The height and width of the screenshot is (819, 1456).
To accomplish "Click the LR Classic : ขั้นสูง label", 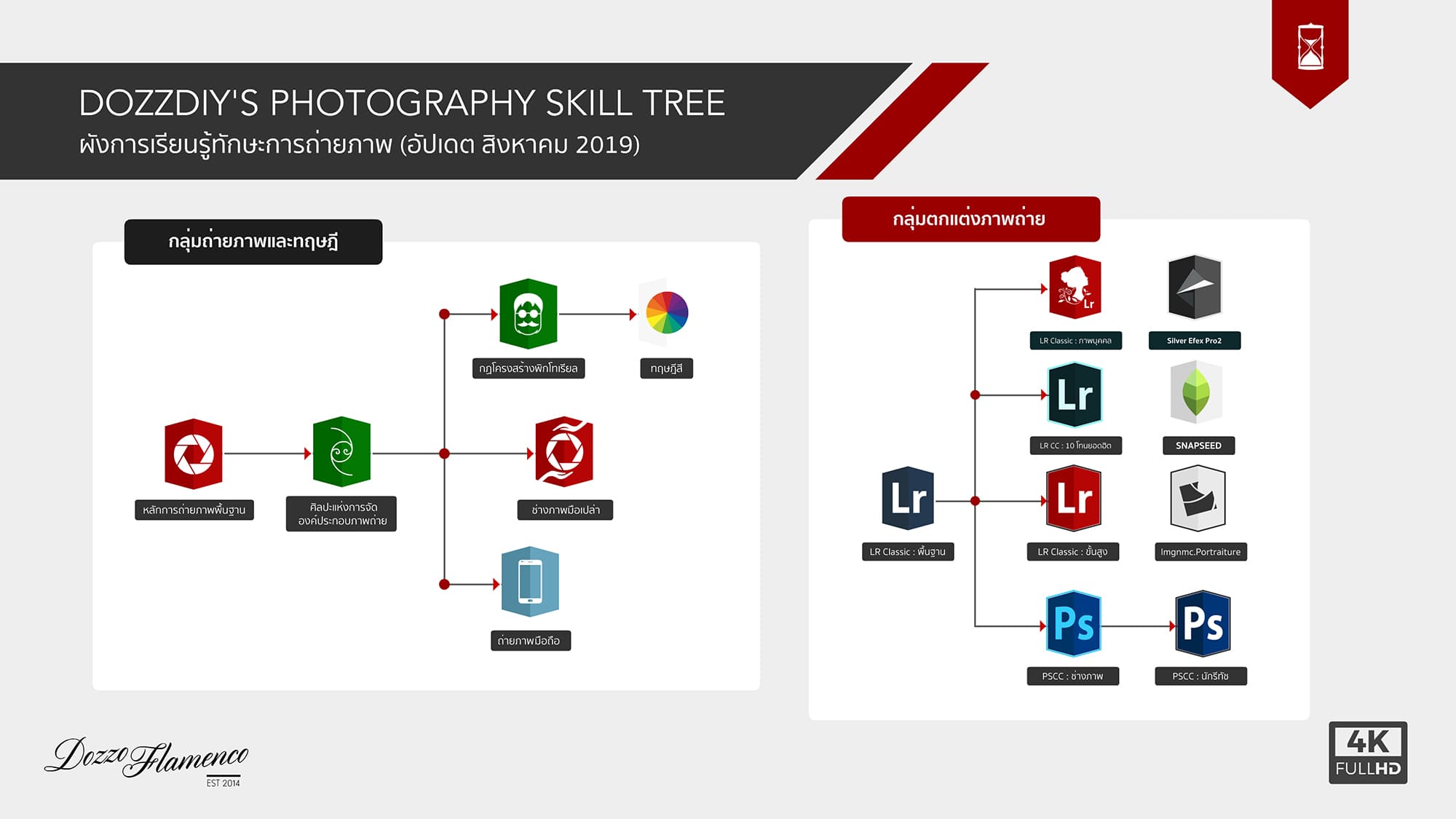I will pyautogui.click(x=1073, y=552).
